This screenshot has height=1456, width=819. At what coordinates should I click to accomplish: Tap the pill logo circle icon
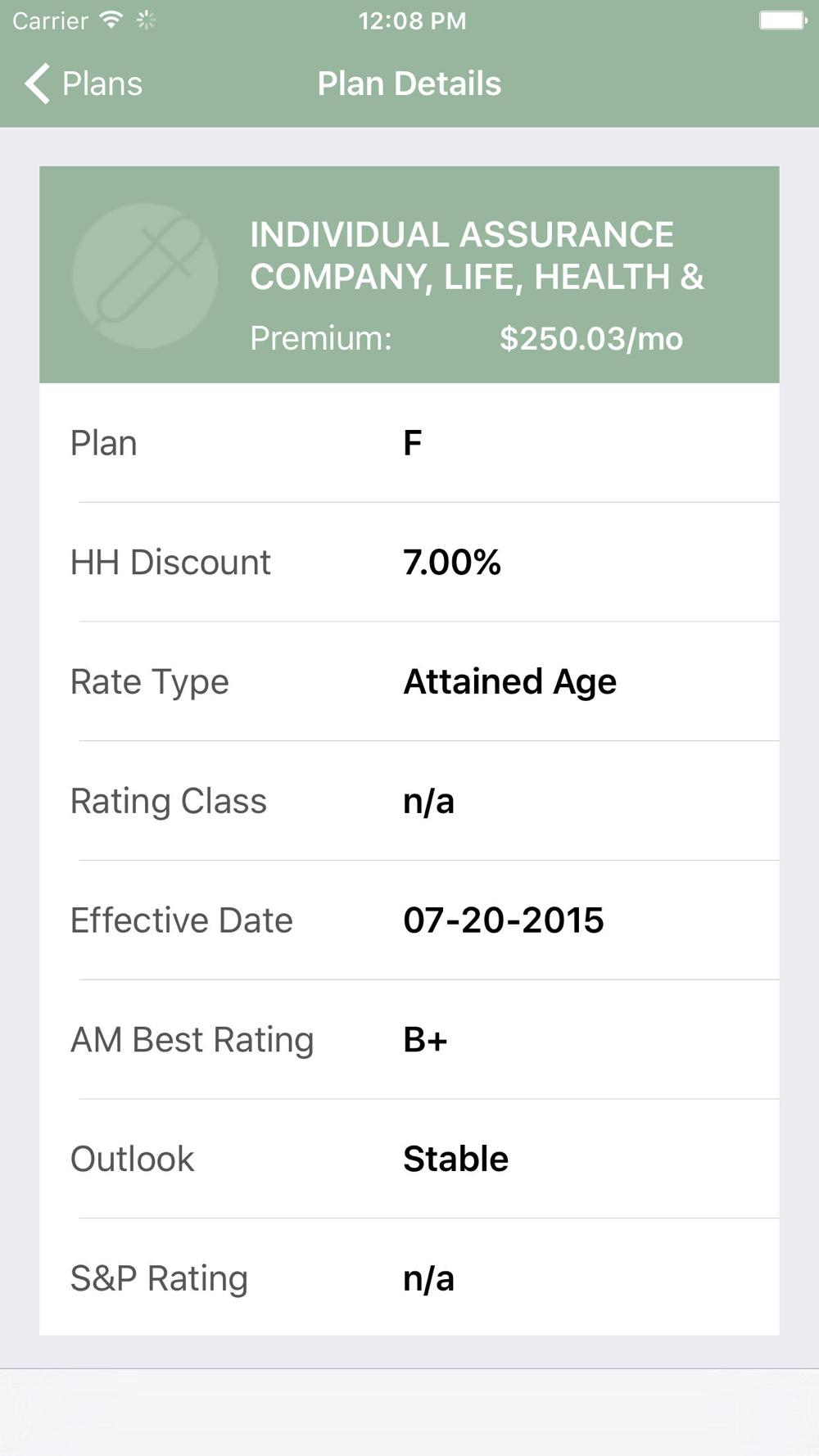tap(145, 275)
